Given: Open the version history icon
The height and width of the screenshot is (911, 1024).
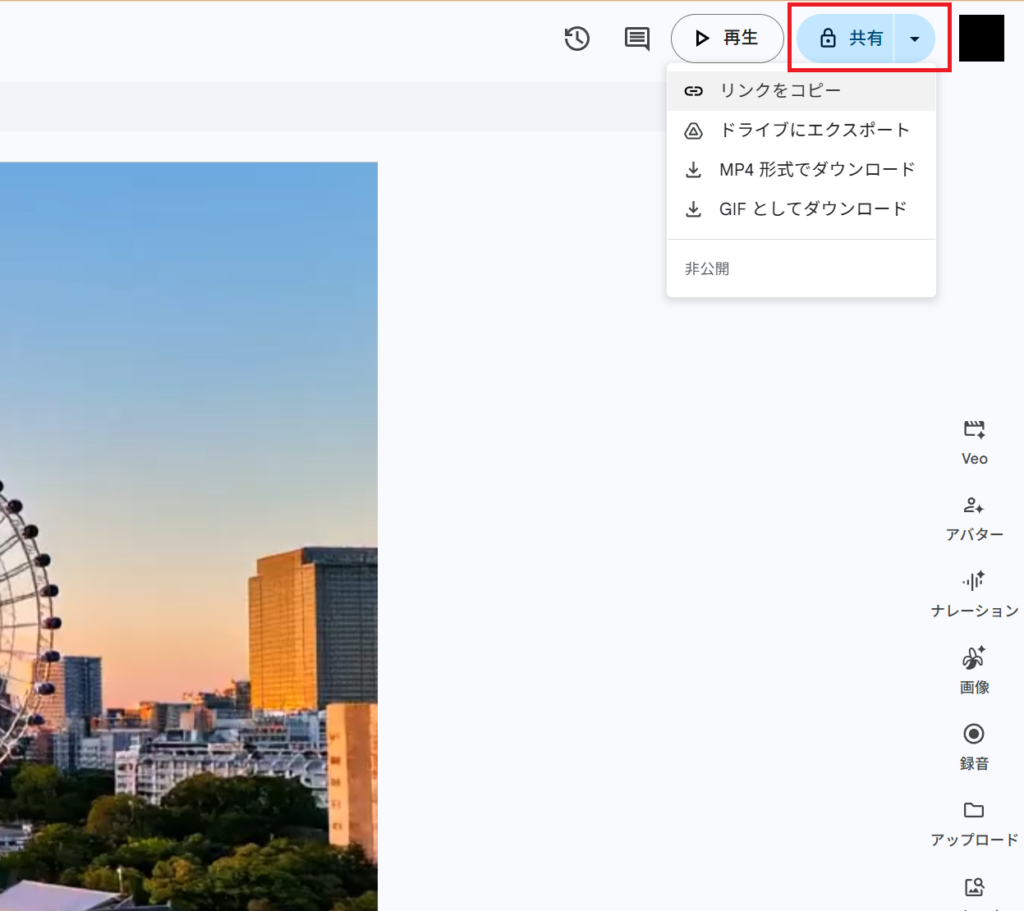Looking at the screenshot, I should [x=577, y=38].
